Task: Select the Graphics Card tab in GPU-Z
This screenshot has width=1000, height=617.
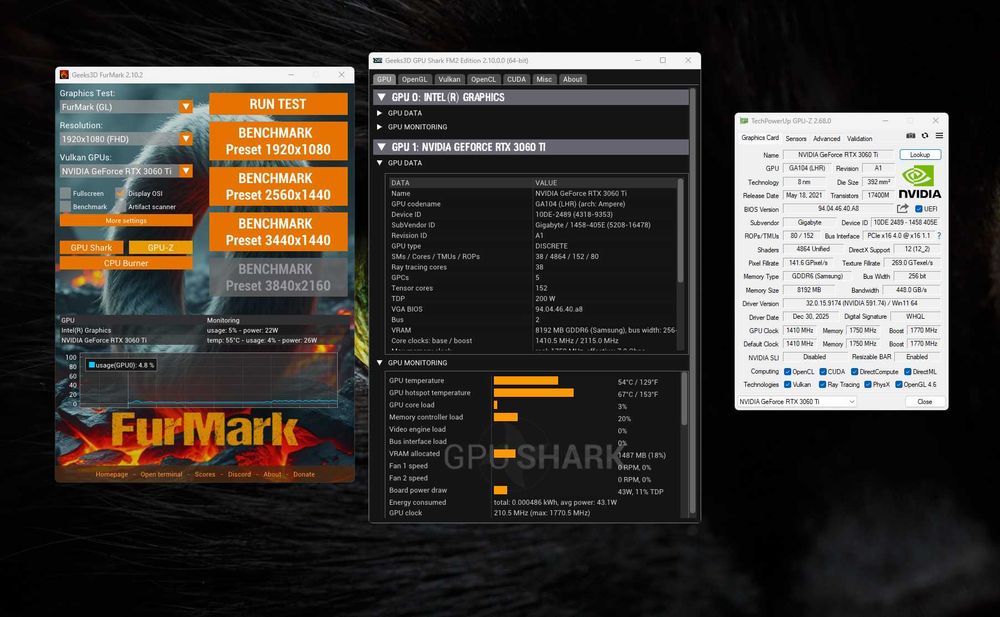Action: [760, 138]
